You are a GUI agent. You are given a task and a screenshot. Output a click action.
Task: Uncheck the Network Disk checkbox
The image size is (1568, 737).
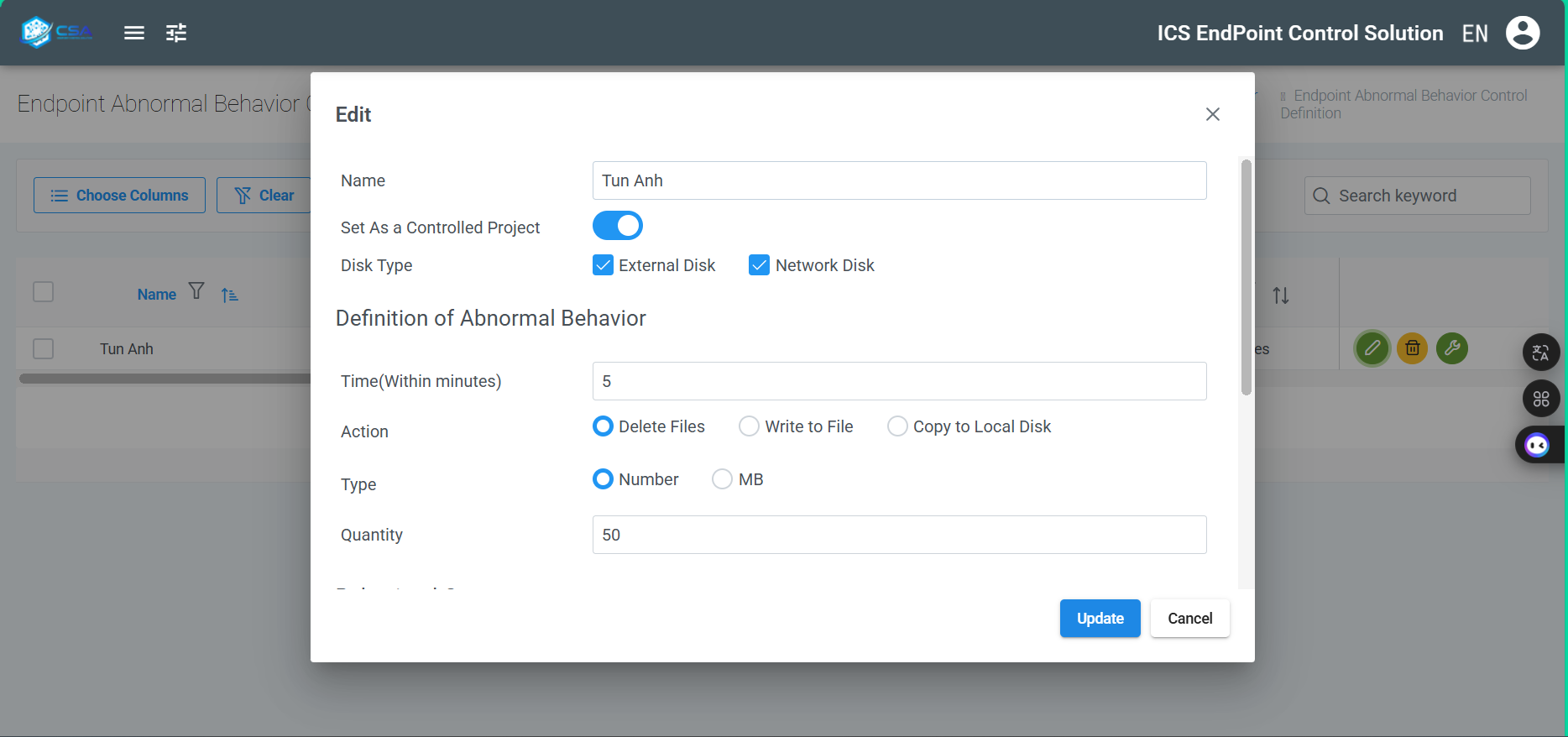point(759,265)
